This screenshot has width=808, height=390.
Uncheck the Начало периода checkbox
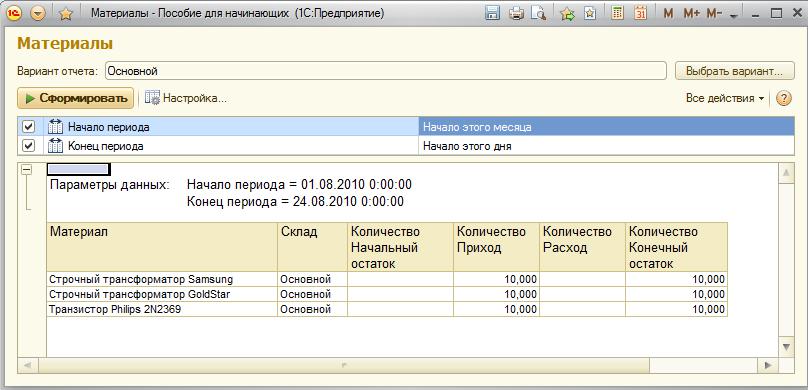tap(29, 127)
